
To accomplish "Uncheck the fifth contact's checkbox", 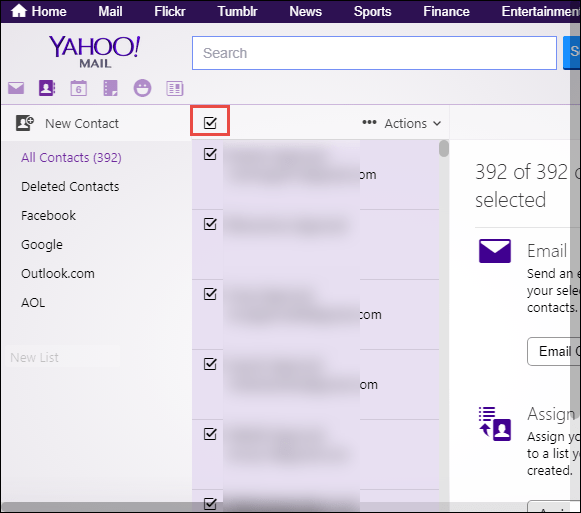I will (x=210, y=434).
